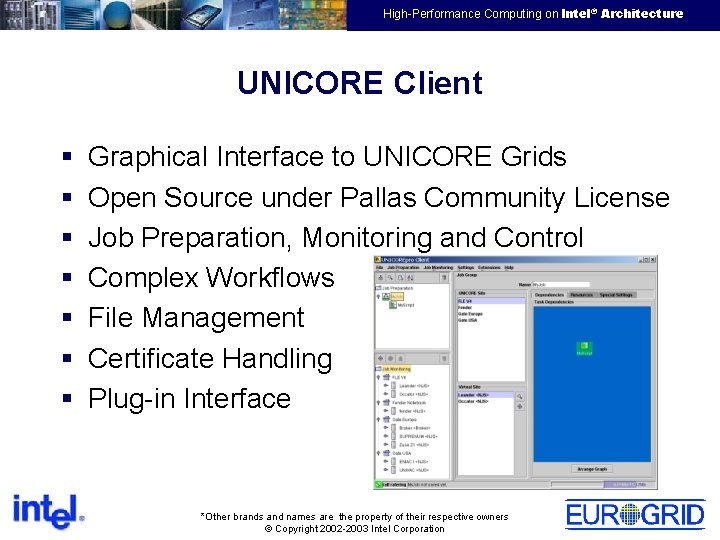Collapse the Gate Europe node in monitoring tree
This screenshot has width=720, height=540.
pyautogui.click(x=378, y=419)
